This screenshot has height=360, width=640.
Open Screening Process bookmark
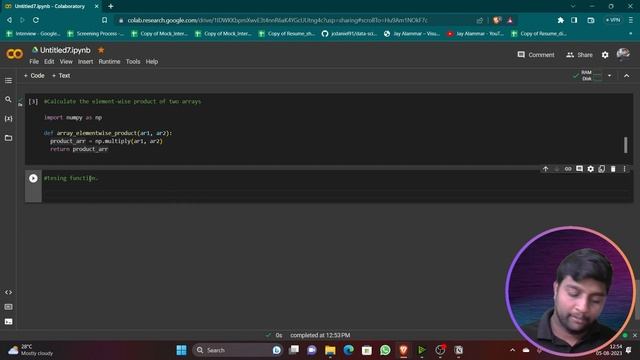pos(96,33)
